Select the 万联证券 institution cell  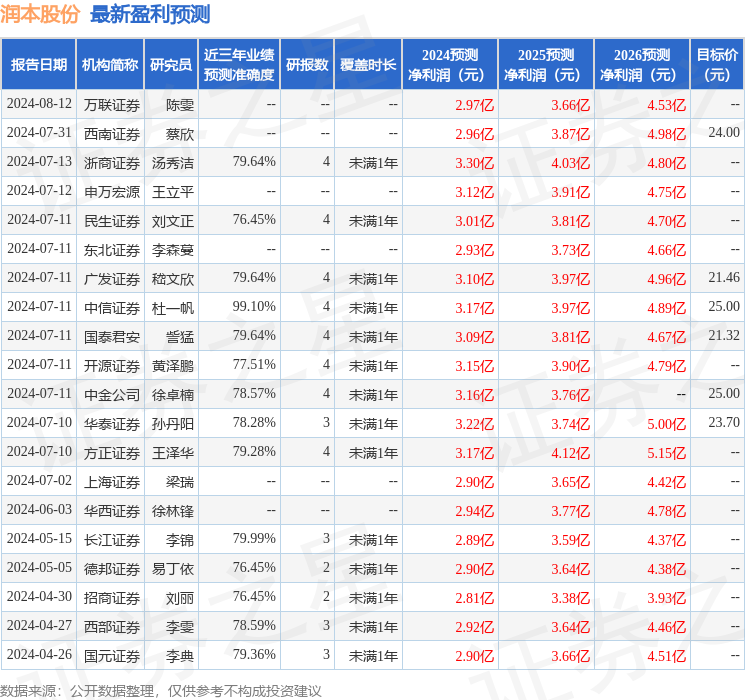[x=112, y=105]
